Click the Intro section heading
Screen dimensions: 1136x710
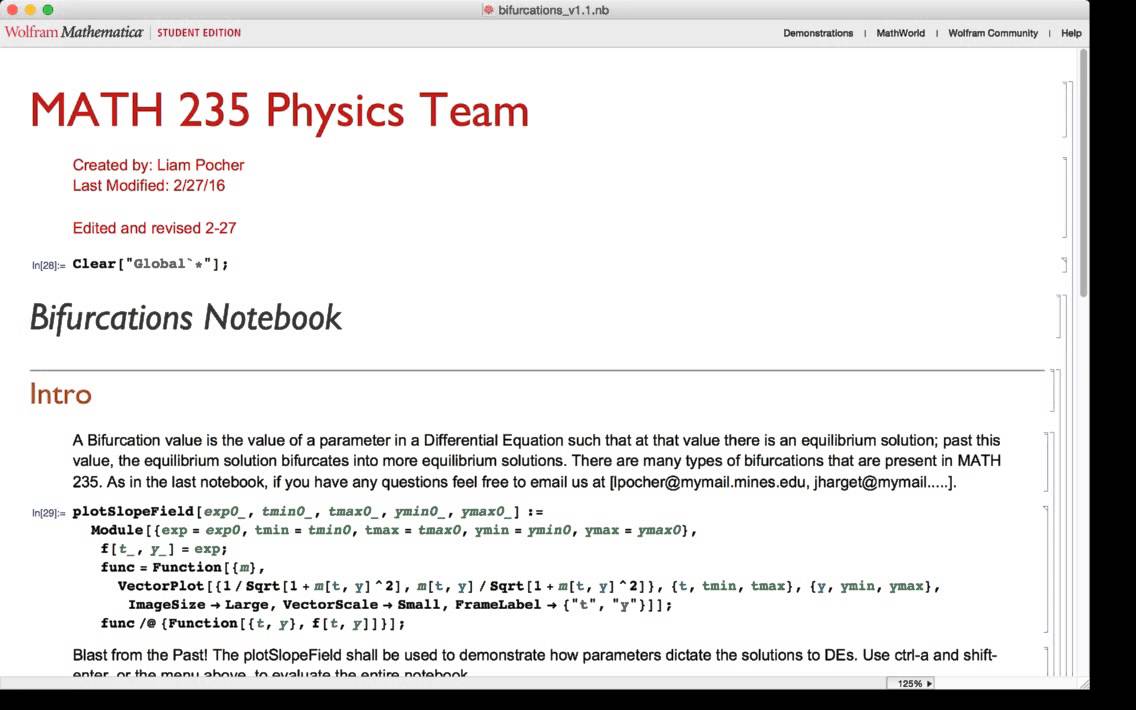[61, 394]
